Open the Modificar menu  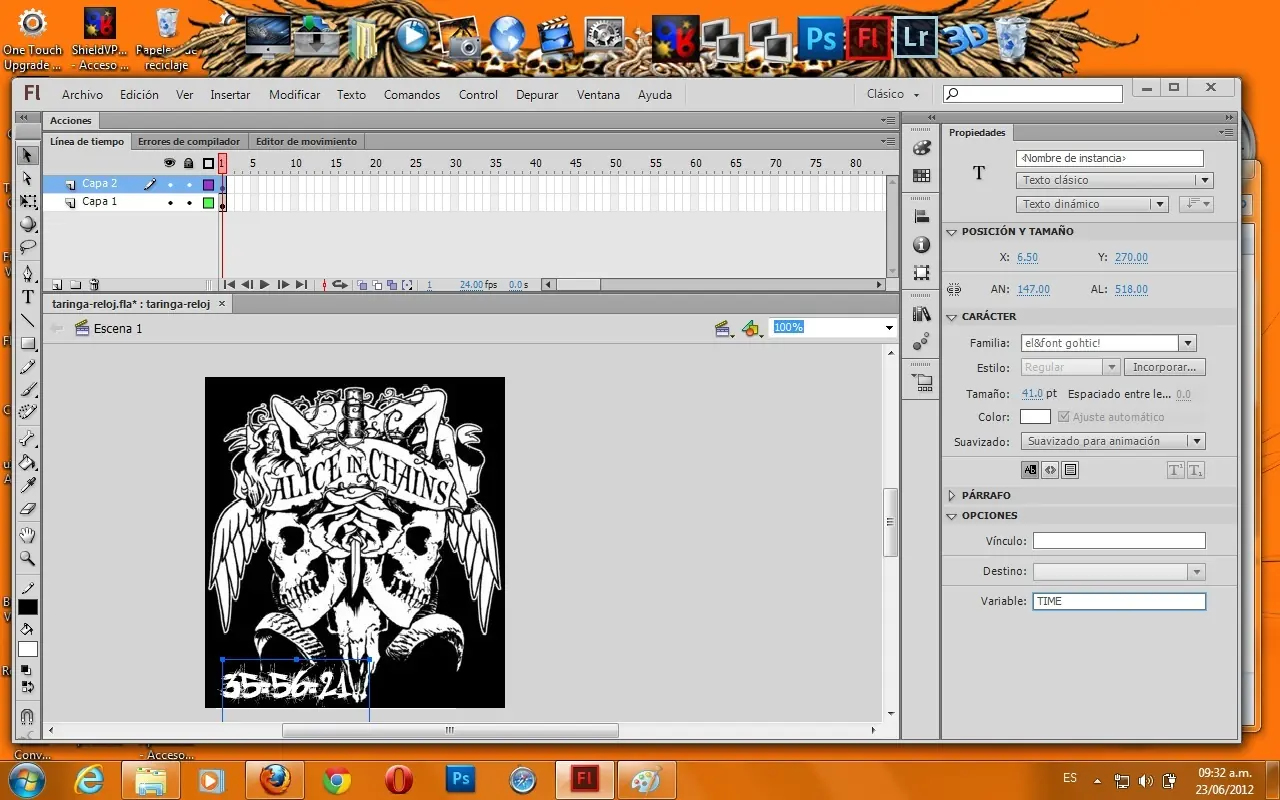pos(294,94)
